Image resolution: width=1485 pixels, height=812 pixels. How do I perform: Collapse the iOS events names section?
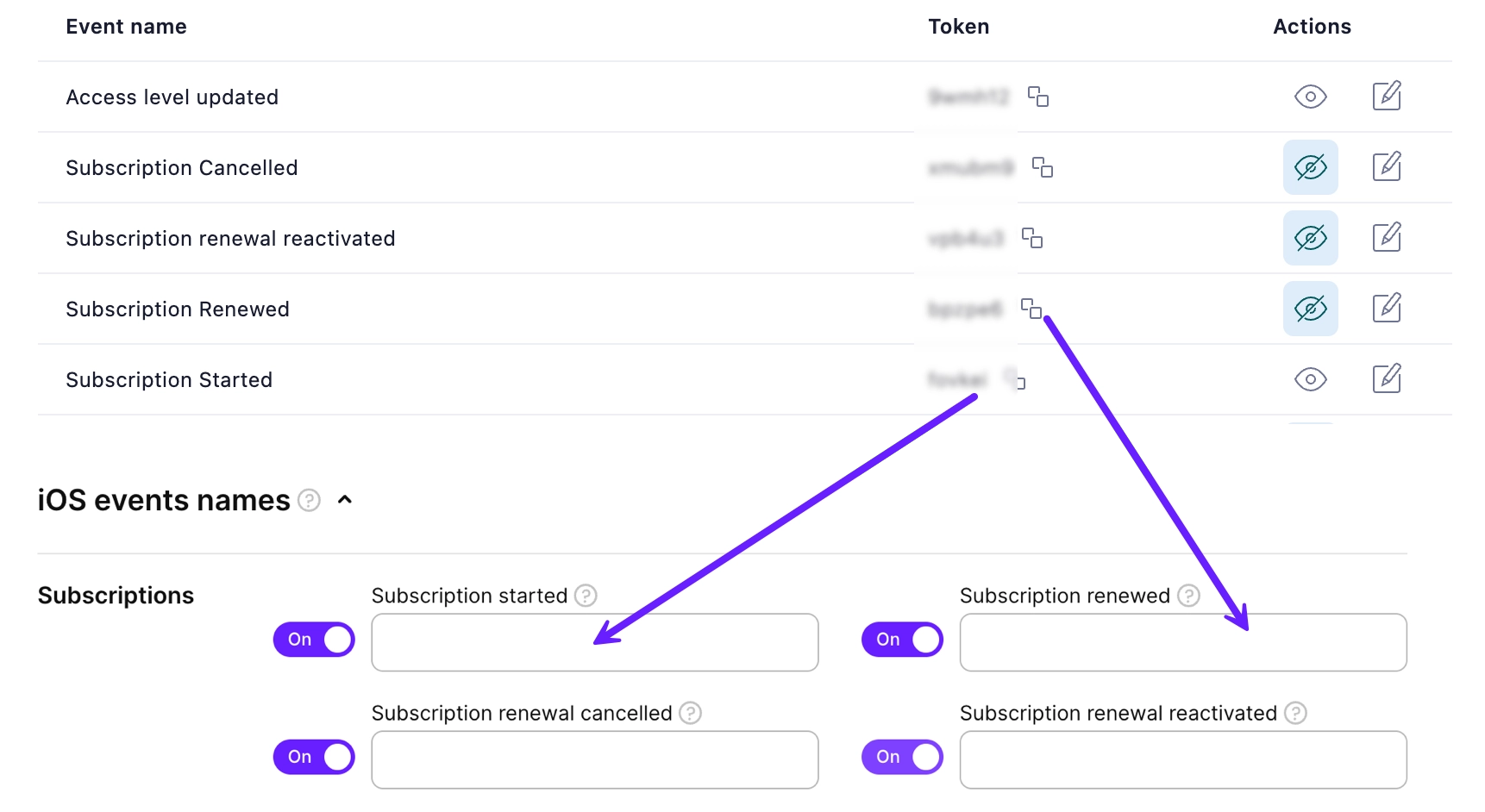tap(345, 500)
